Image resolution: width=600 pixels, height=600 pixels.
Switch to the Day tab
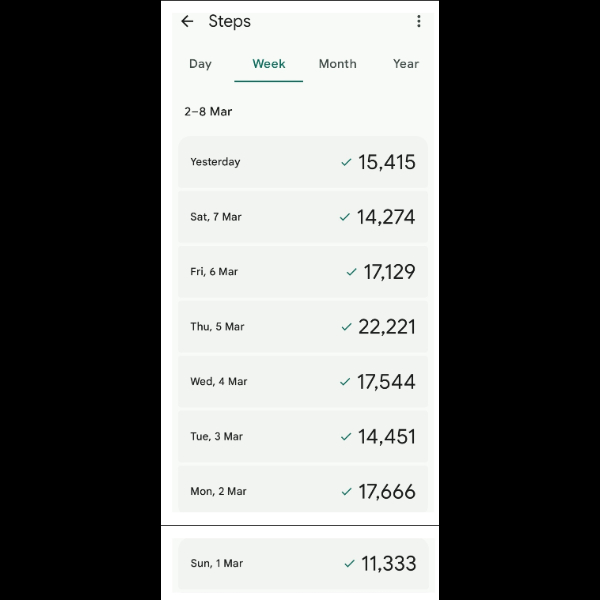200,64
